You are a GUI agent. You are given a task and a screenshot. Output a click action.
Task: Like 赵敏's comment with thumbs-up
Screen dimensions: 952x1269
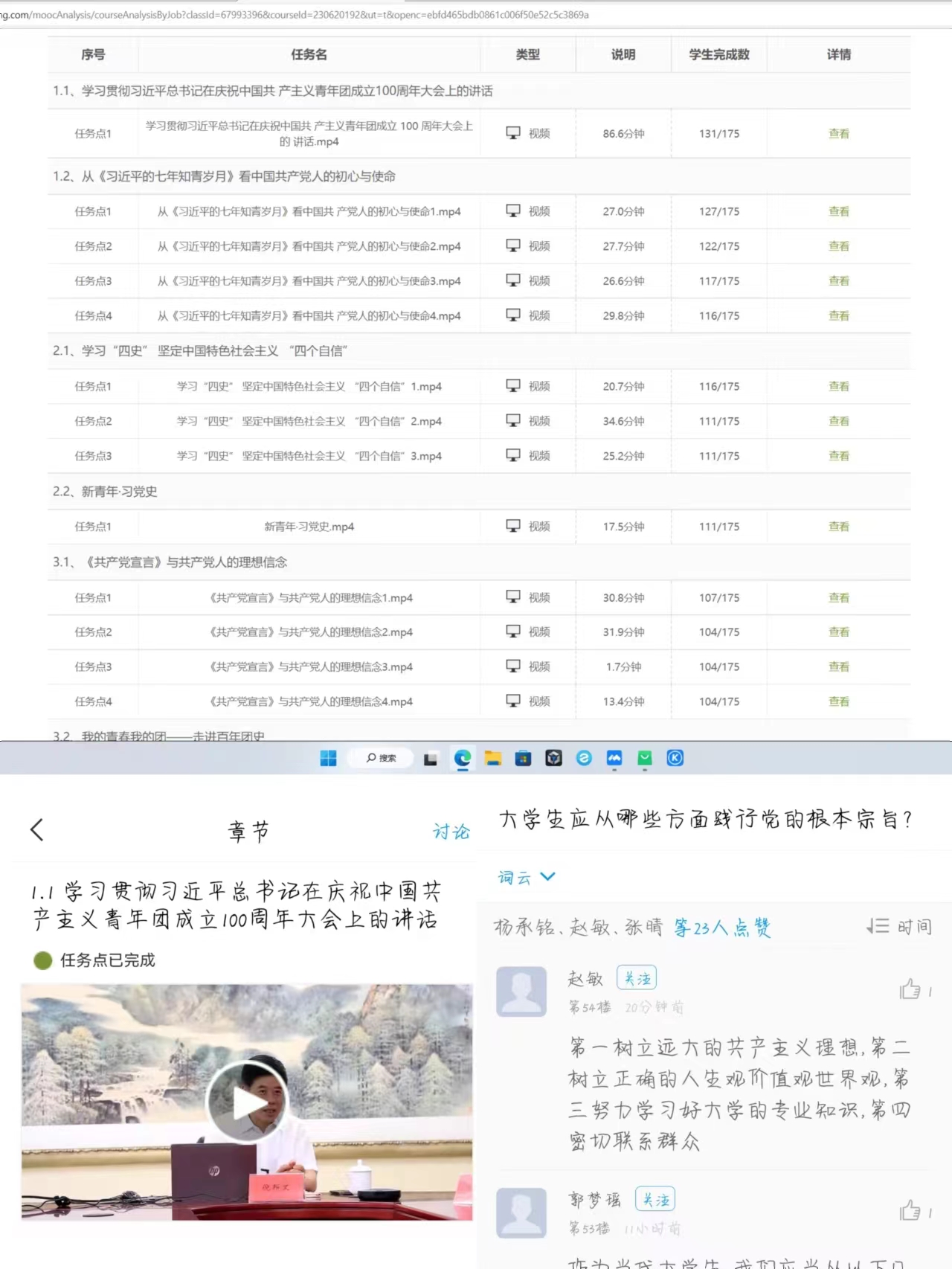tap(910, 989)
